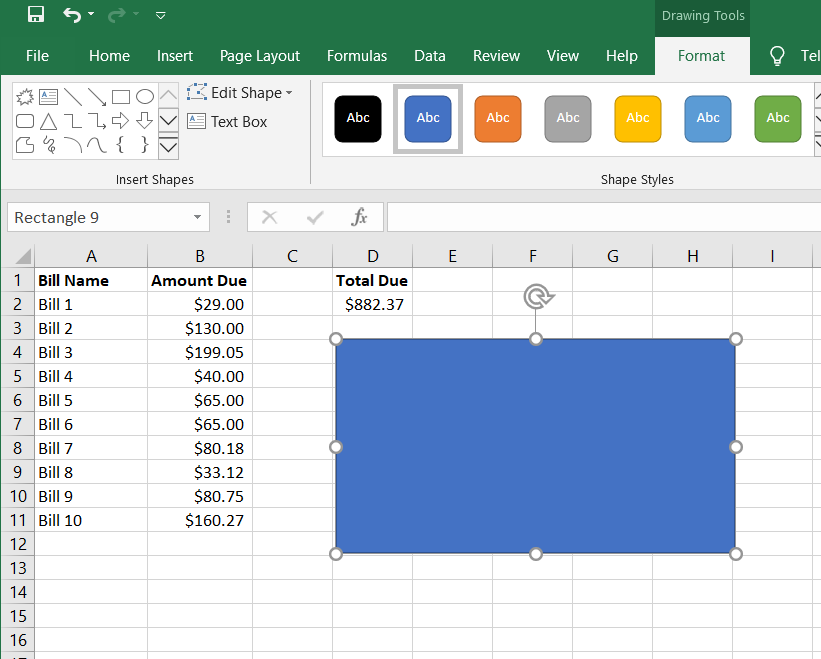Pick the scribble freeform shape
Screen dimensions: 821x659
pos(48,145)
